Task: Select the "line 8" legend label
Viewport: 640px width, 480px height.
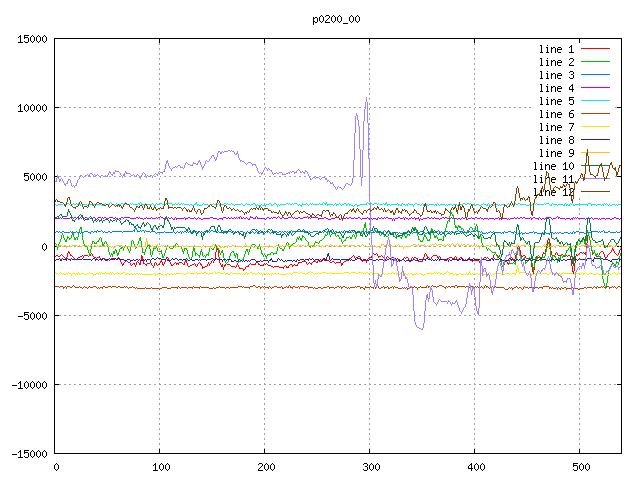Action: click(556, 140)
